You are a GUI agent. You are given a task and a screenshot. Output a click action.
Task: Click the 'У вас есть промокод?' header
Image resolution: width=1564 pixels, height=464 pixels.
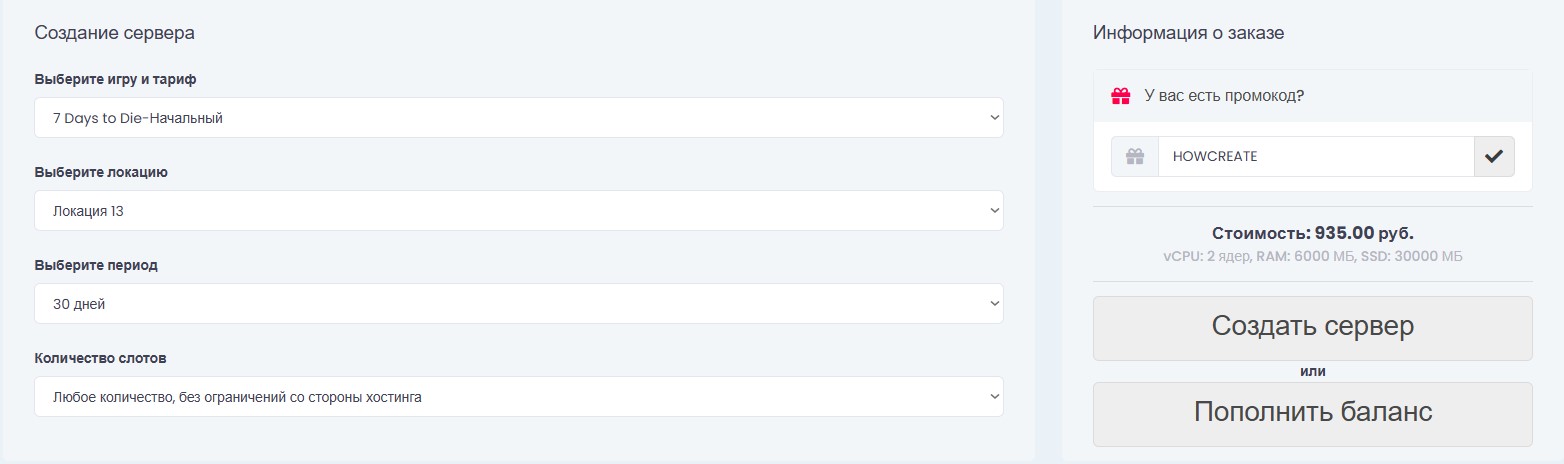[1224, 96]
